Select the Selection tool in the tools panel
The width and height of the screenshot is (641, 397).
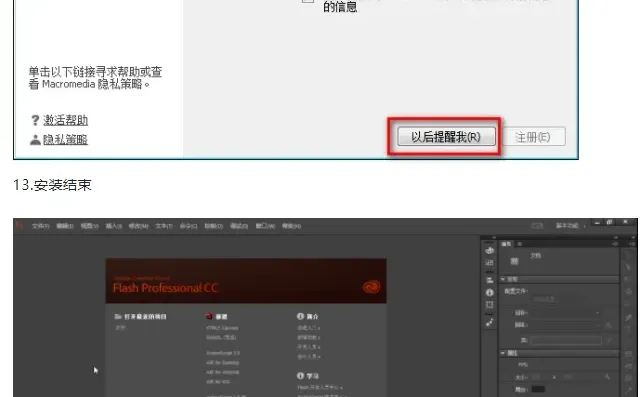(628, 255)
